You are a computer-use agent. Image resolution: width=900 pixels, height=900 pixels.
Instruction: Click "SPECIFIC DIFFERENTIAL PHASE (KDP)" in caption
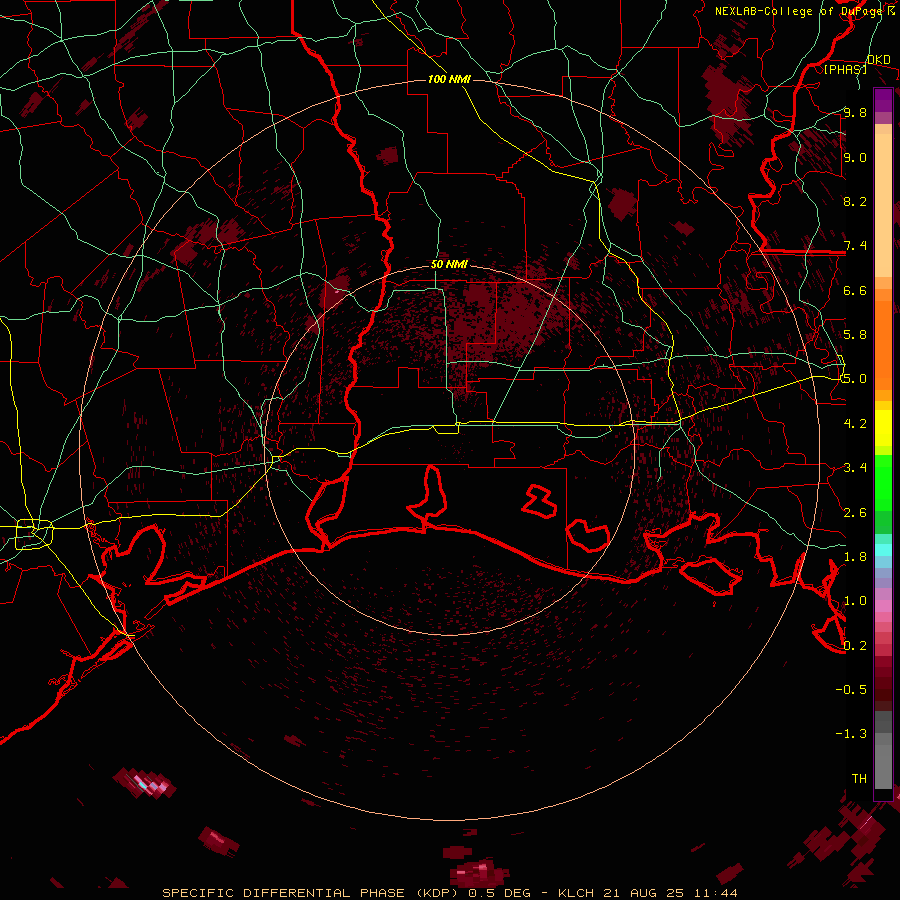click(x=313, y=893)
